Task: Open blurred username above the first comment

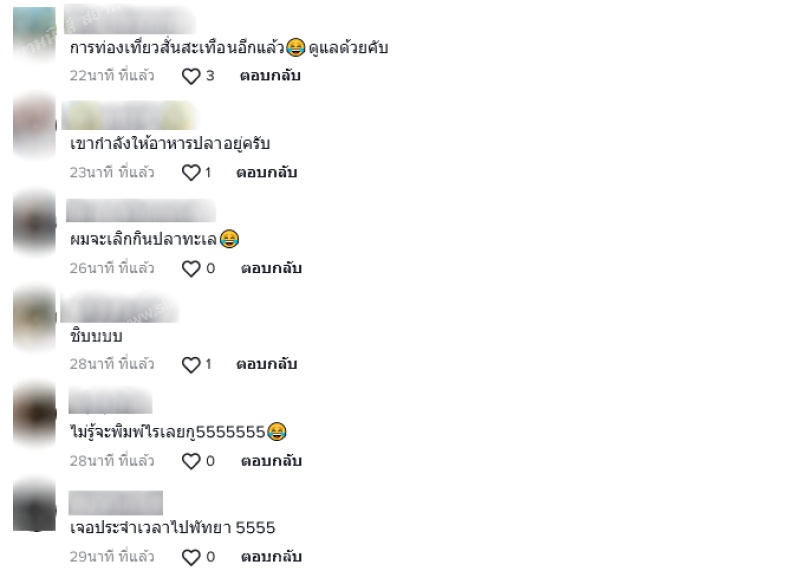Action: point(130,19)
